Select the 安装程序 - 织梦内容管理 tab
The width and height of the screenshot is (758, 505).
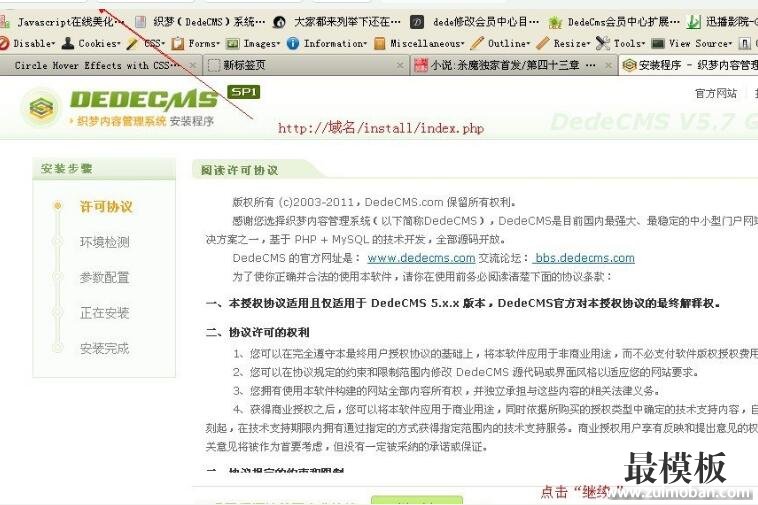(x=690, y=65)
